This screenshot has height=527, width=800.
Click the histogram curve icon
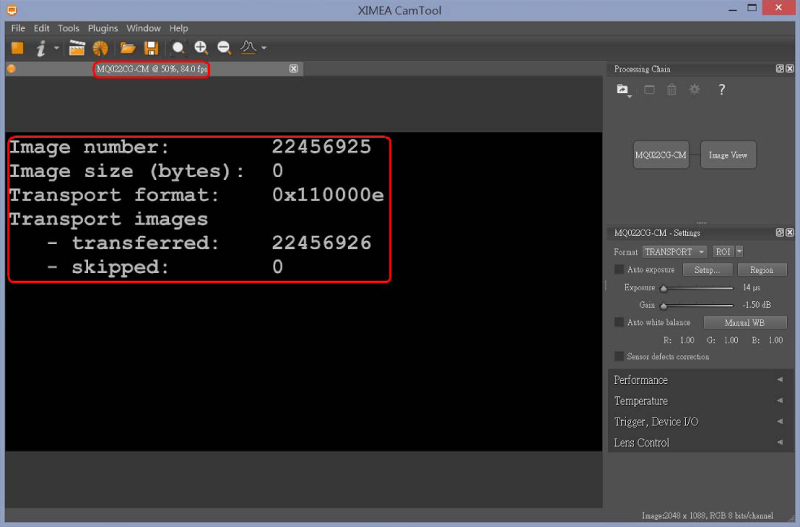click(x=247, y=47)
